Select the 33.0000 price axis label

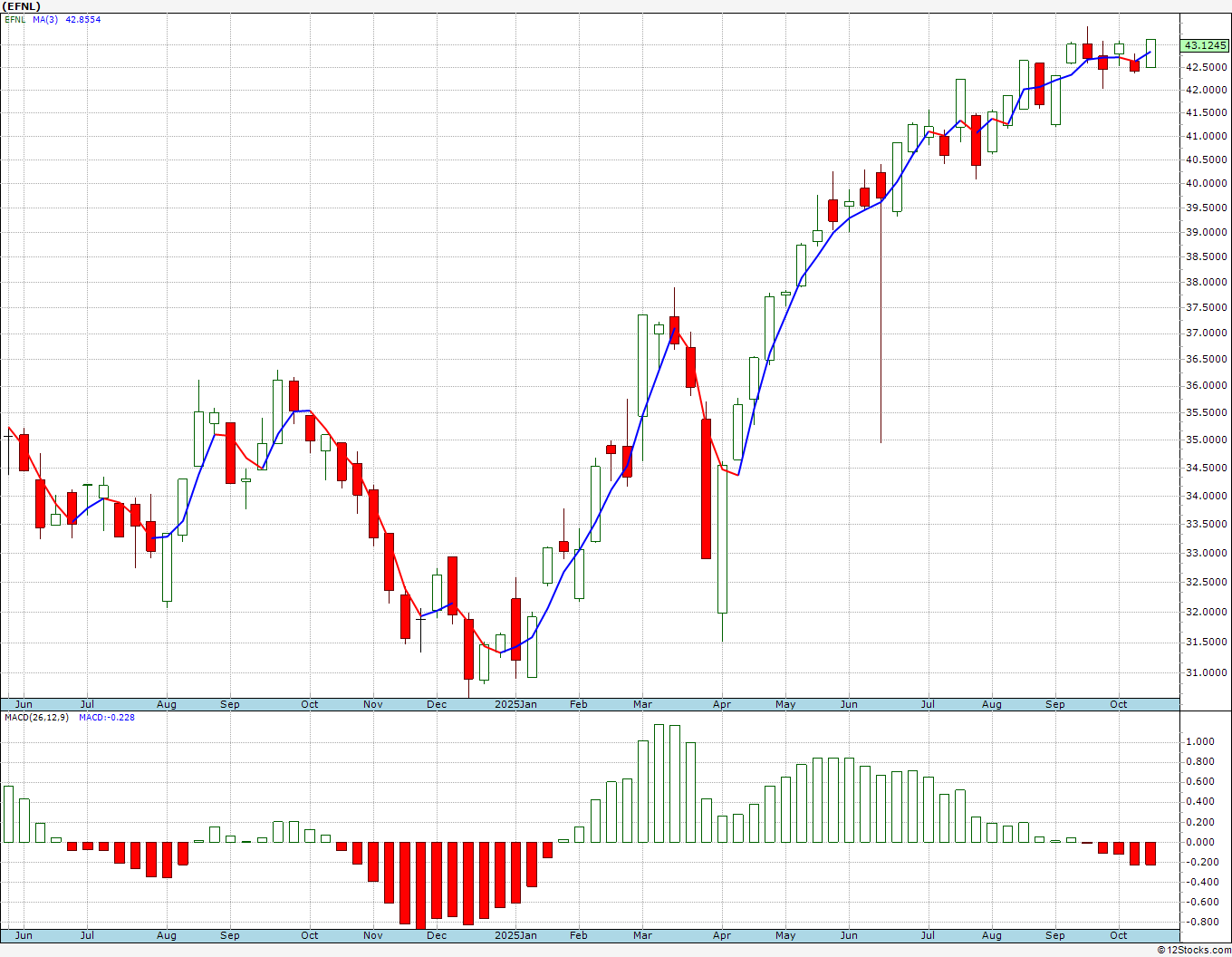click(x=1208, y=553)
